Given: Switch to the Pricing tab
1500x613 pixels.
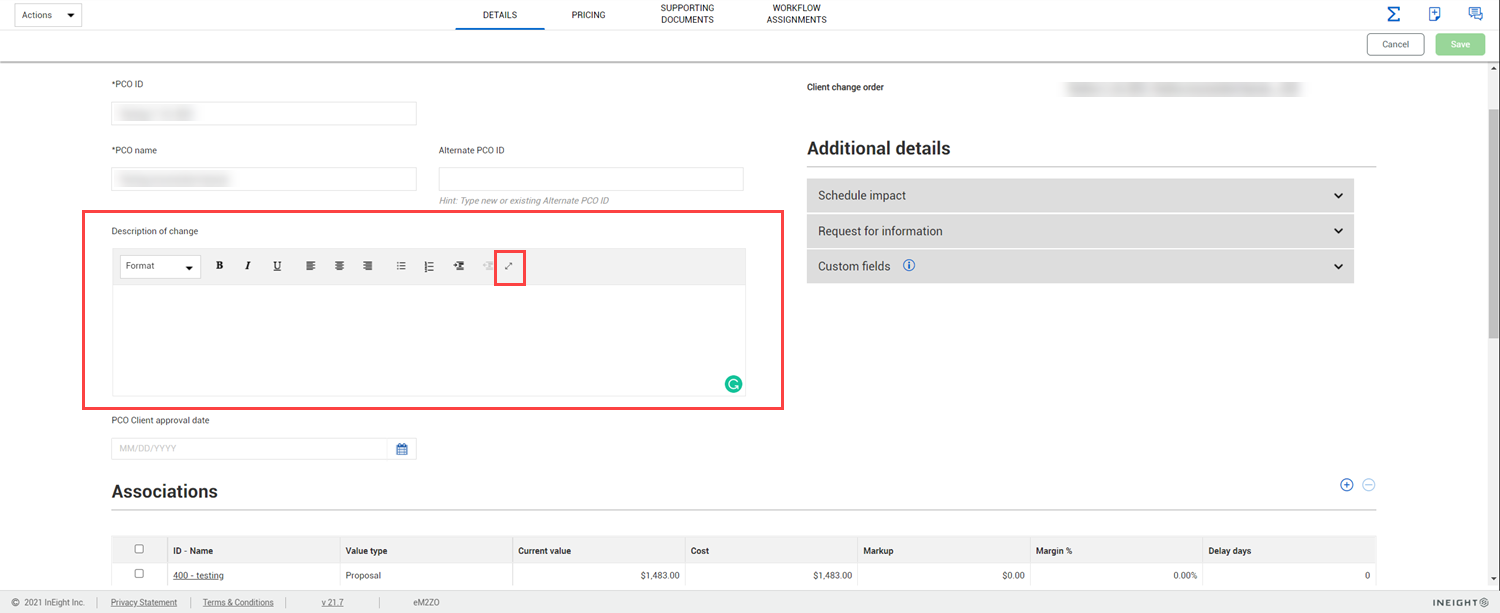Looking at the screenshot, I should [x=588, y=15].
